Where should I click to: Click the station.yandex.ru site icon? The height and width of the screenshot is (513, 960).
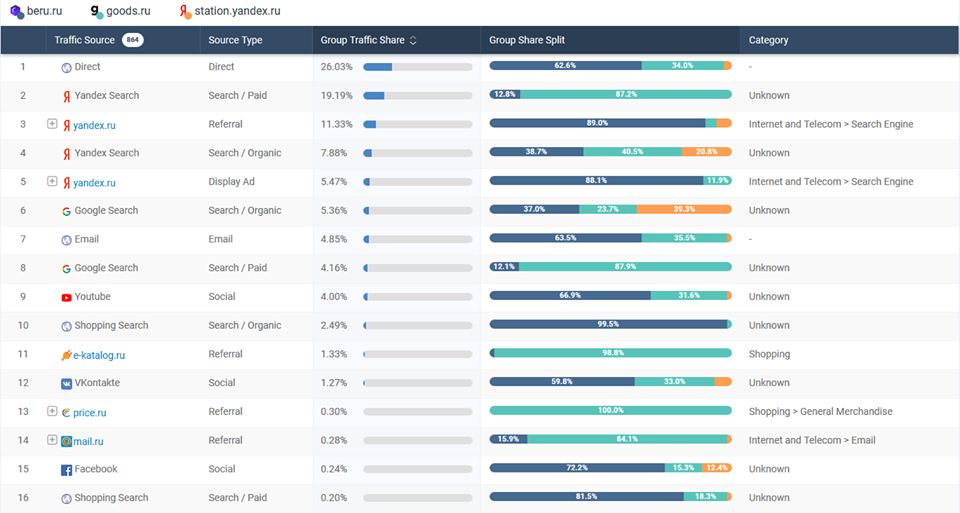click(185, 11)
